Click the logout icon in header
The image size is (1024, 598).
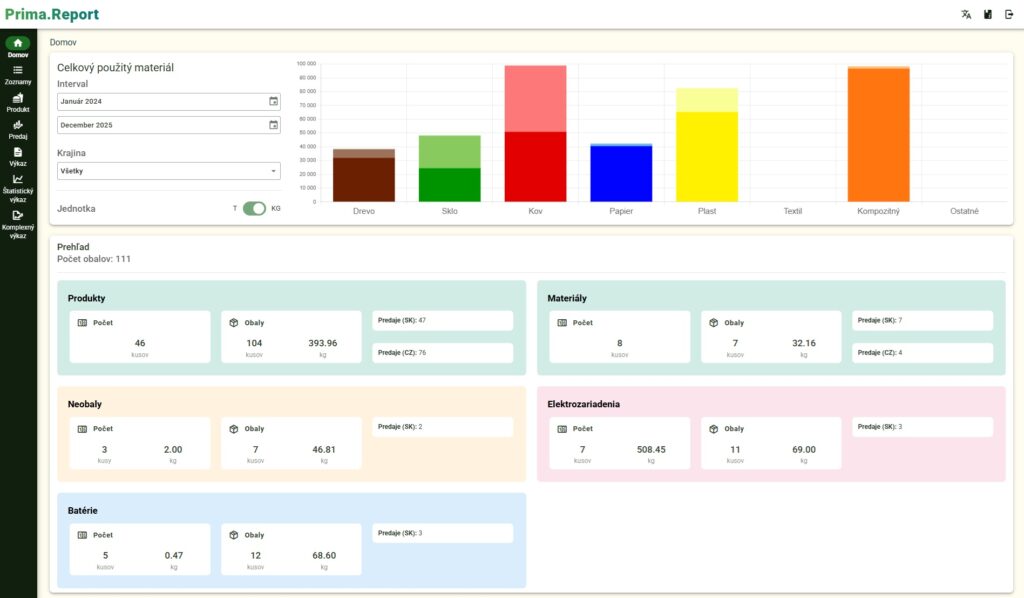point(1009,15)
